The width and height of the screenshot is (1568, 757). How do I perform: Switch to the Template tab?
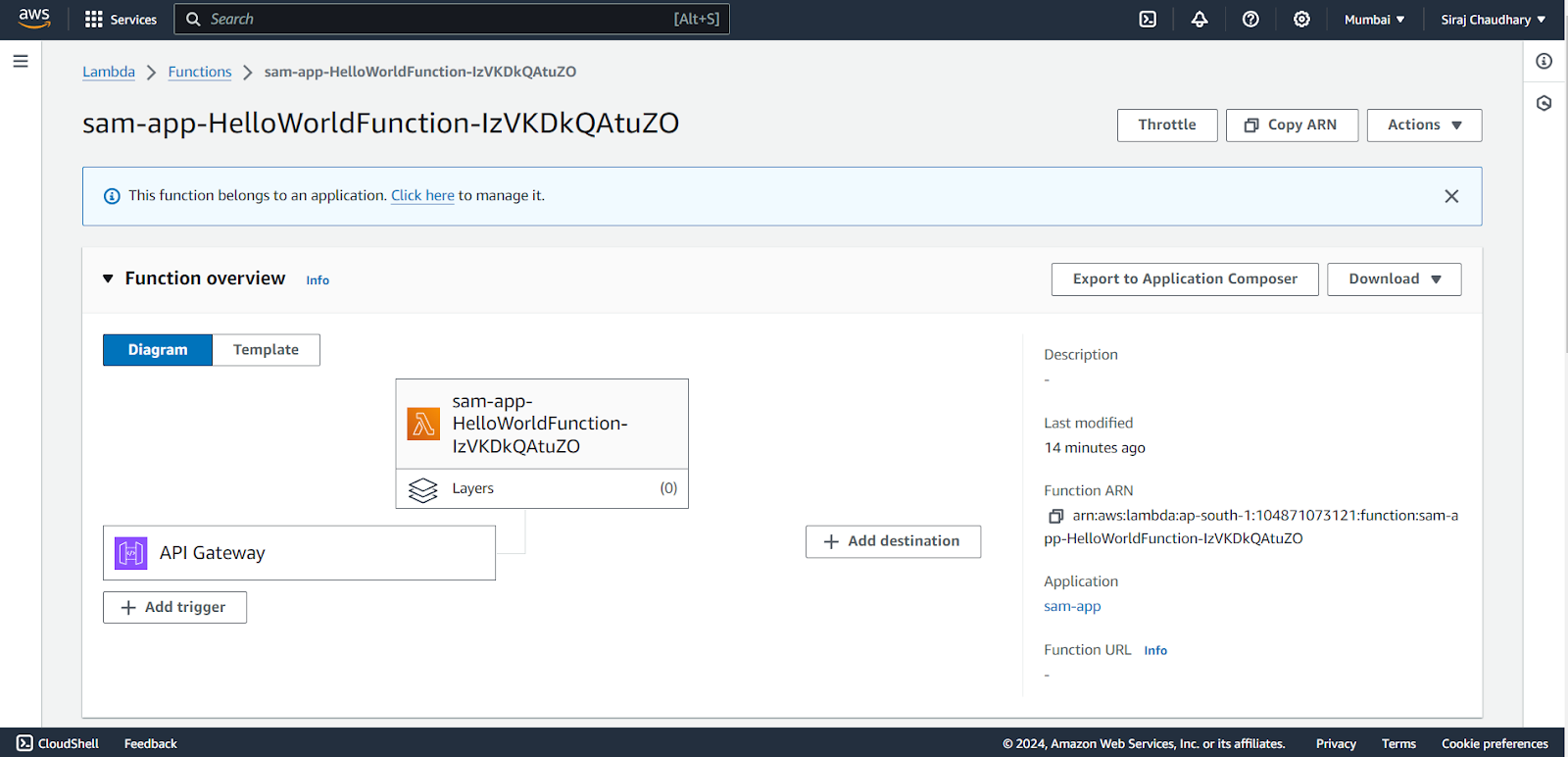(x=266, y=350)
